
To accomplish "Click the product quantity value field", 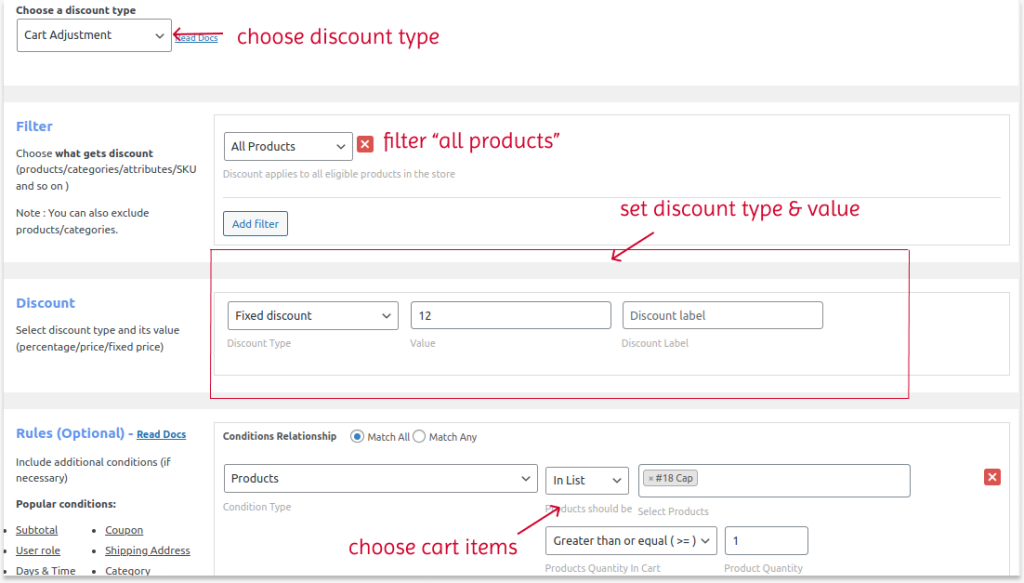I will click(x=766, y=540).
